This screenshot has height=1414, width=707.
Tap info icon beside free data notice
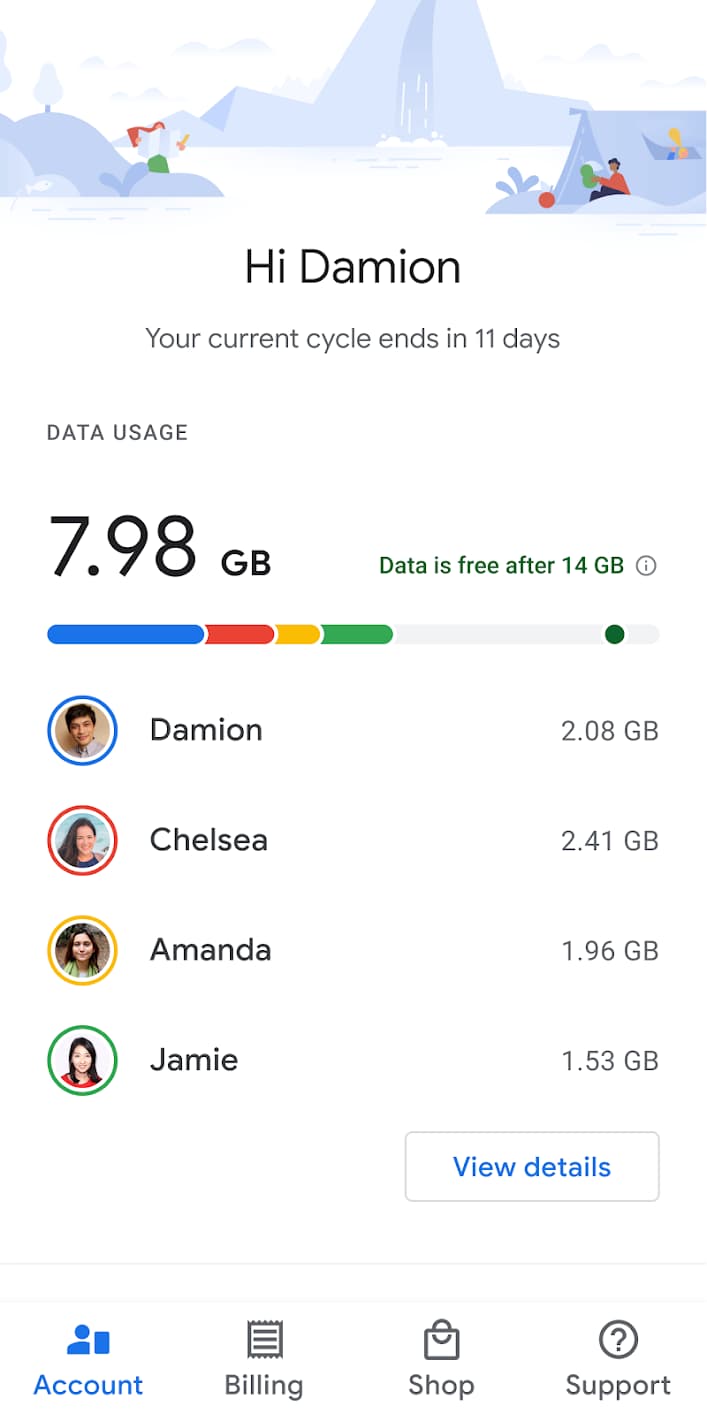pyautogui.click(x=647, y=566)
